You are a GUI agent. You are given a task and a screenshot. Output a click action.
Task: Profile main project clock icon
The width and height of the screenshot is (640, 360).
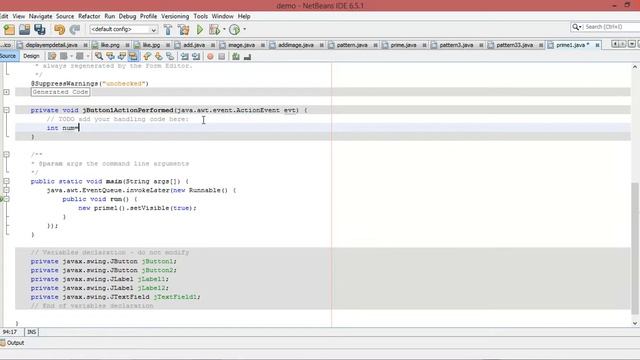tap(234, 29)
